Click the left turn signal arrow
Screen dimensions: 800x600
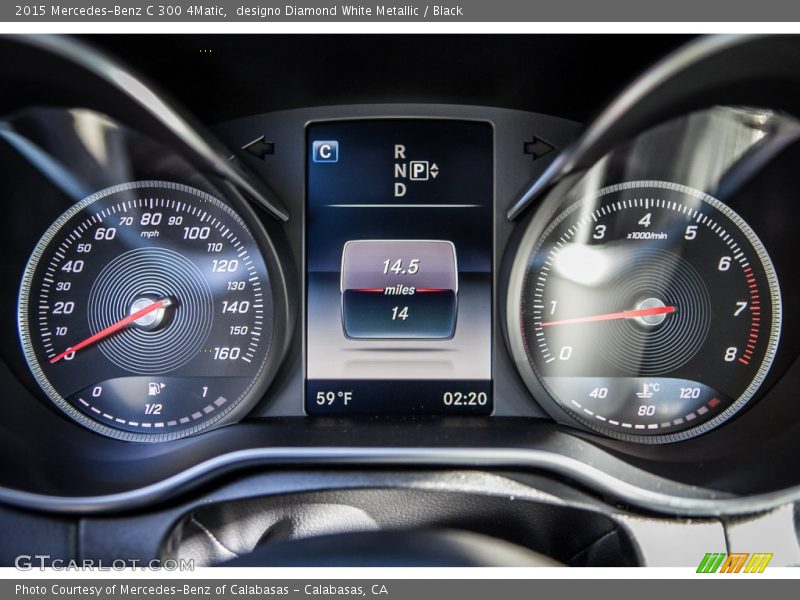259,147
